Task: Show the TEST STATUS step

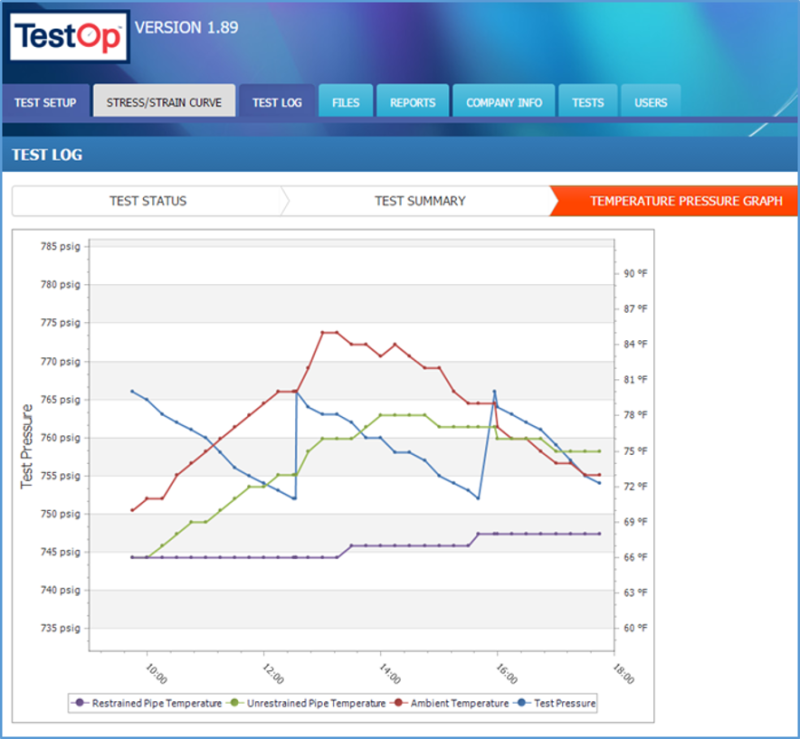Action: pos(148,201)
